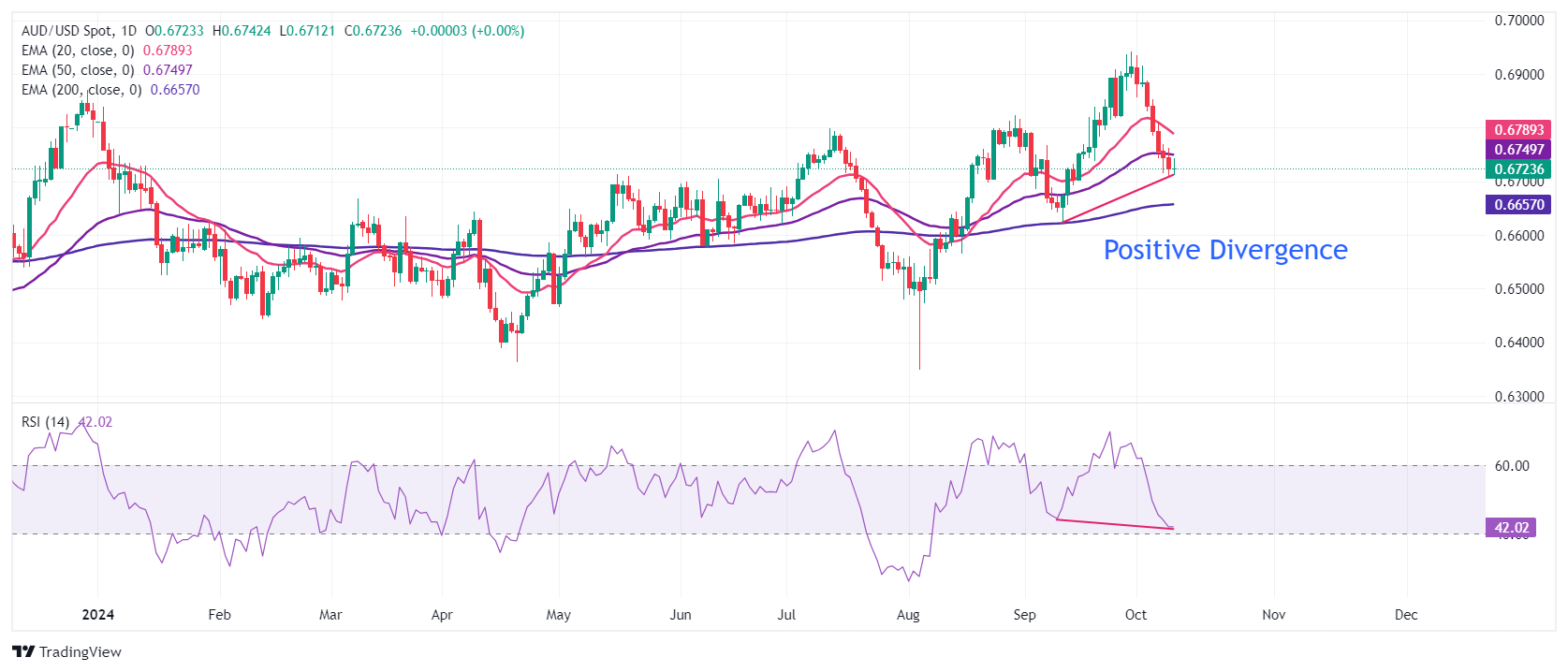
Task: Select the green 0.67236 current price label
Action: (1517, 169)
